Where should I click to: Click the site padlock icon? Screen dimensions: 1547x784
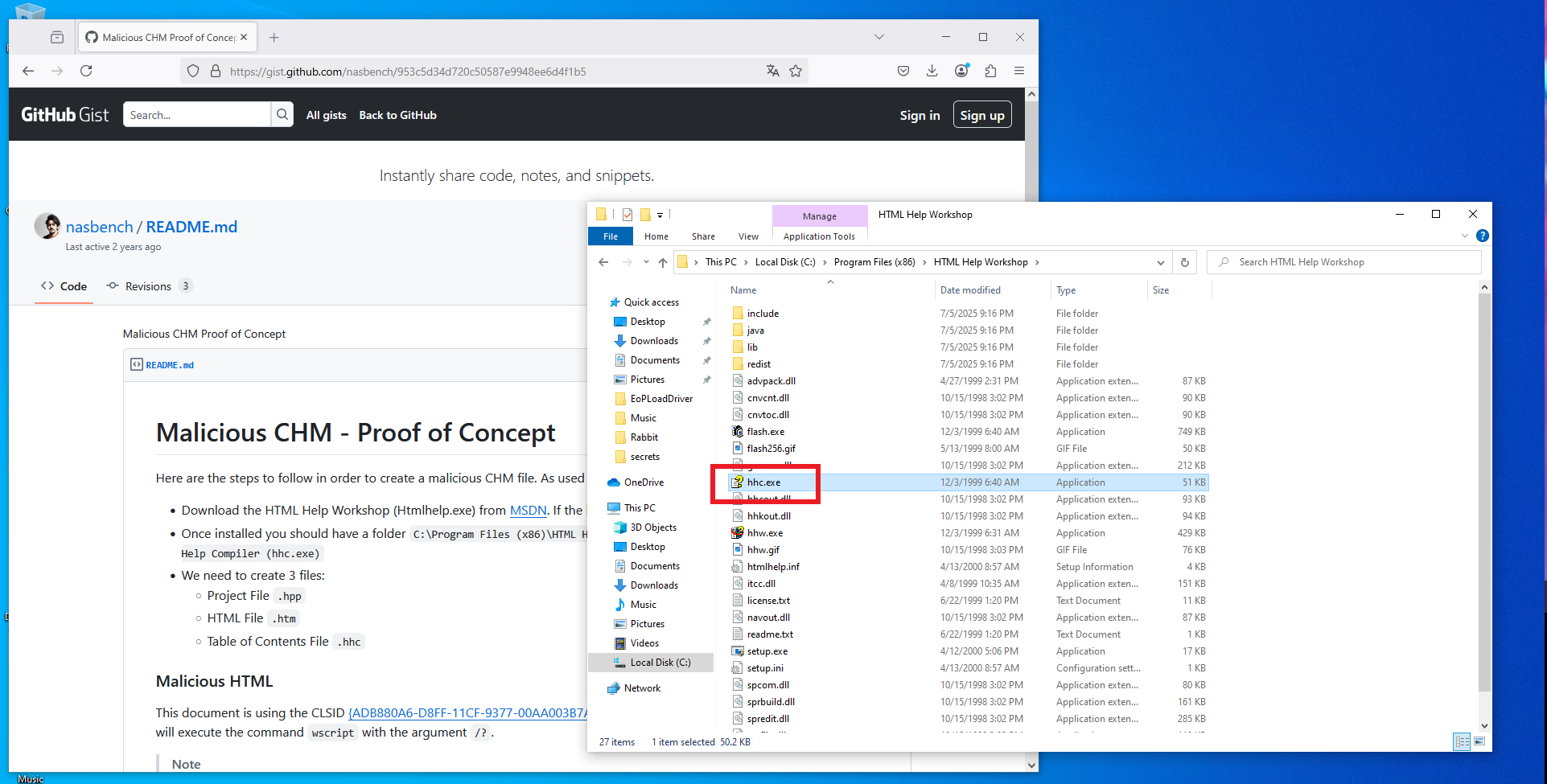pyautogui.click(x=216, y=71)
